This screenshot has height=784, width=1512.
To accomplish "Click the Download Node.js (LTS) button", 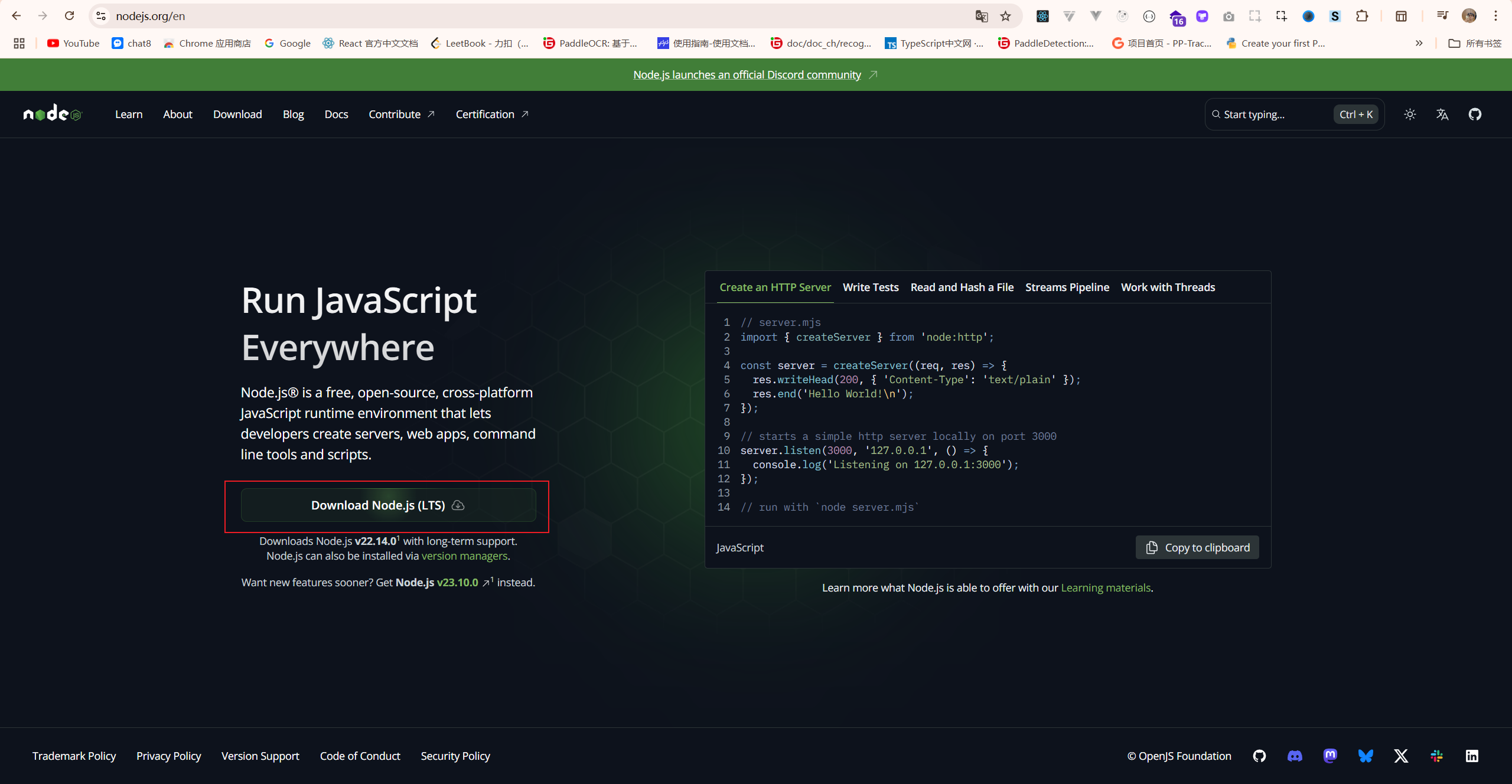I will click(388, 505).
